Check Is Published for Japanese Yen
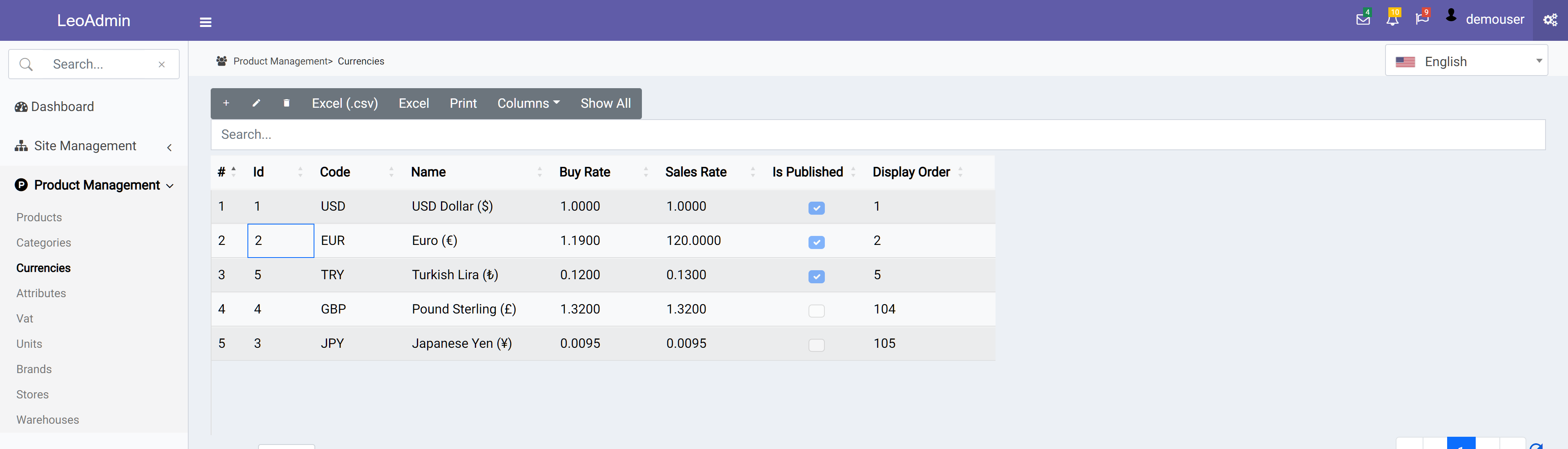1568x449 pixels. coord(816,345)
